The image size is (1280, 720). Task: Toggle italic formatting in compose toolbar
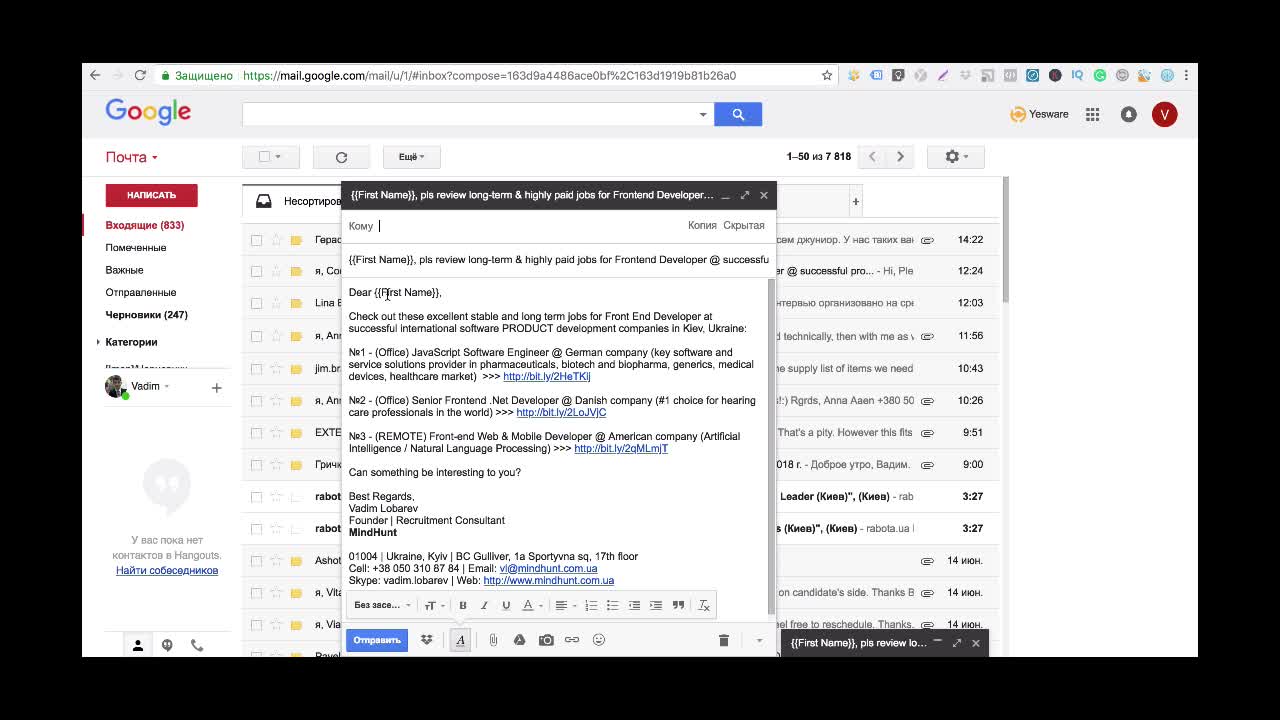pos(484,605)
